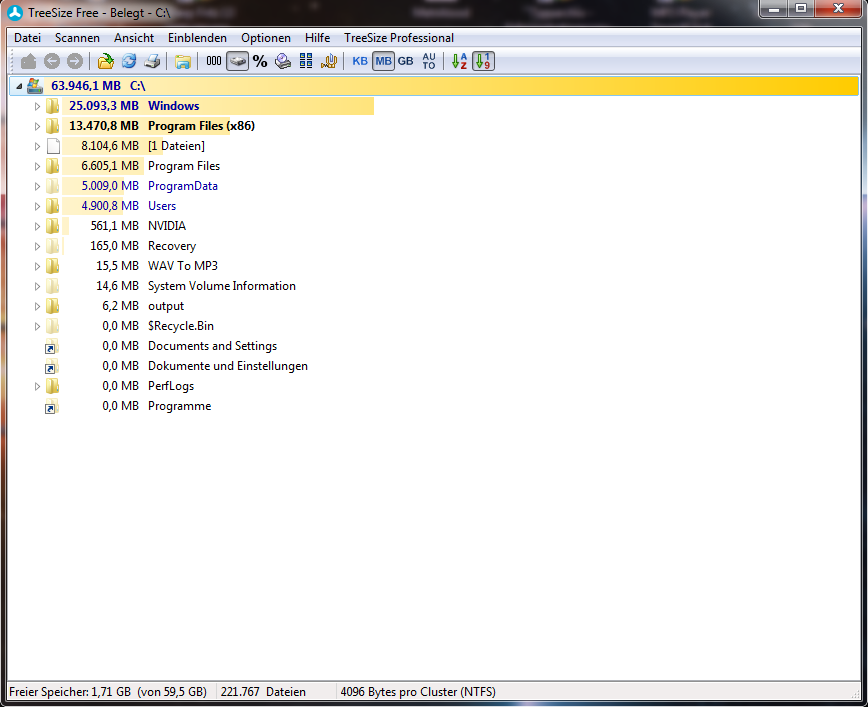Open the TreeSize Professional menu
868x707 pixels.
[x=399, y=38]
